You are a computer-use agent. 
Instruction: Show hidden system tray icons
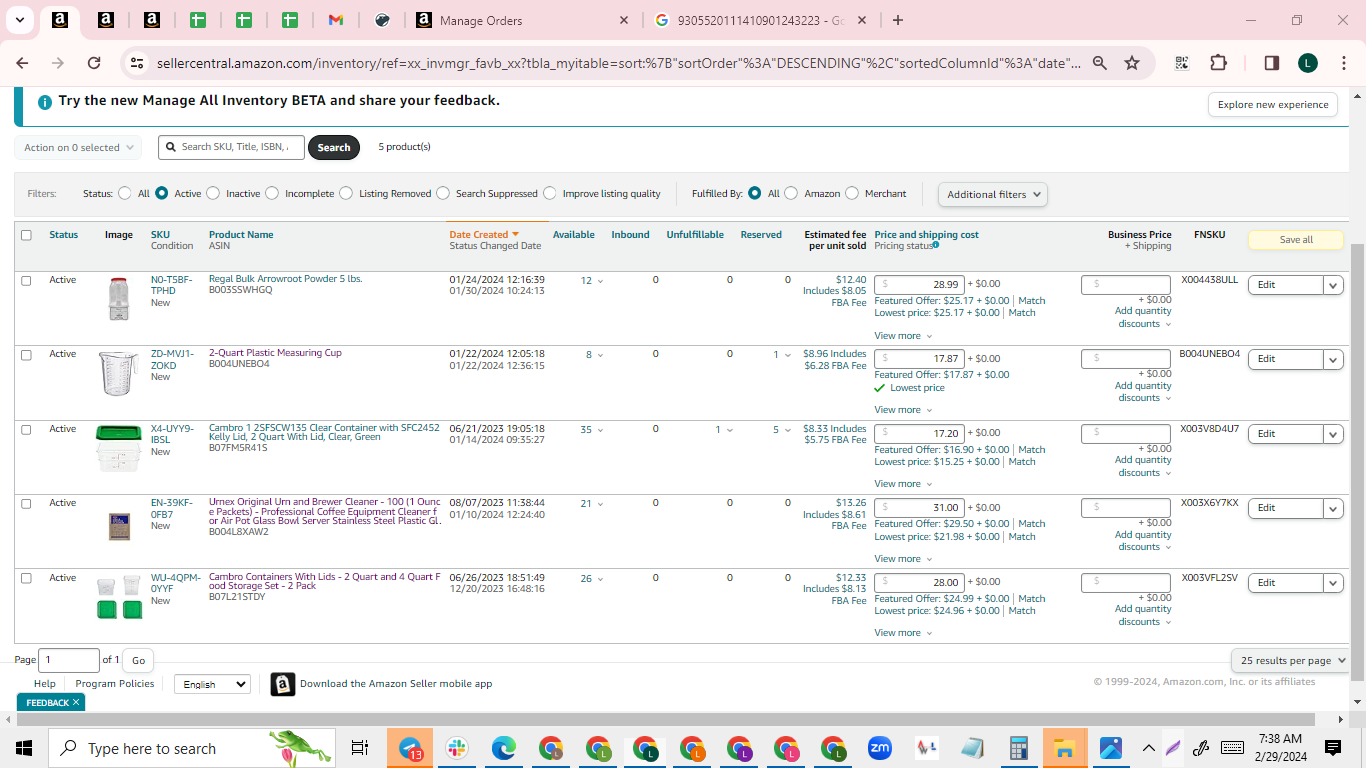[1148, 748]
